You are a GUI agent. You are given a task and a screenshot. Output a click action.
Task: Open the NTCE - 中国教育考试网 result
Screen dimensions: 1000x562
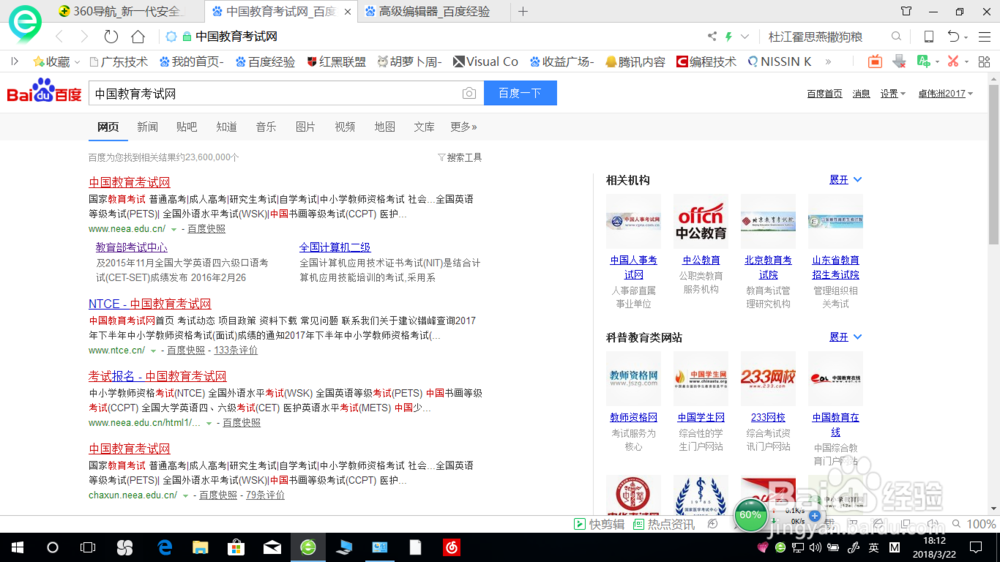(150, 304)
